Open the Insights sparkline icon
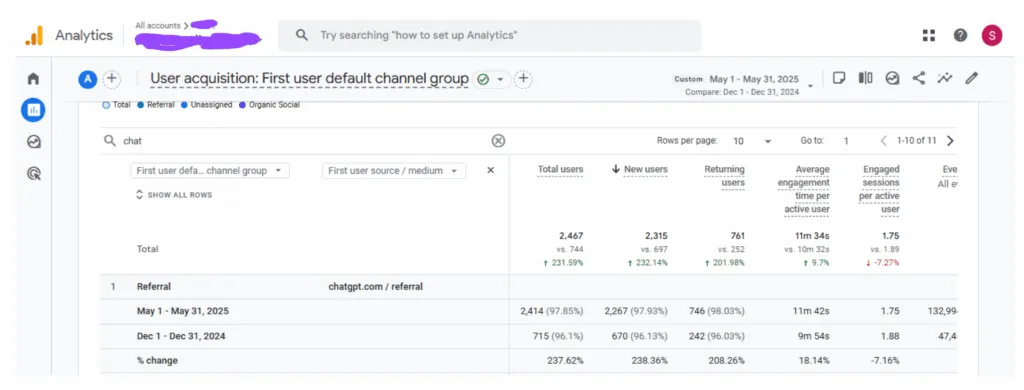This screenshot has height=390, width=1024. (945, 78)
